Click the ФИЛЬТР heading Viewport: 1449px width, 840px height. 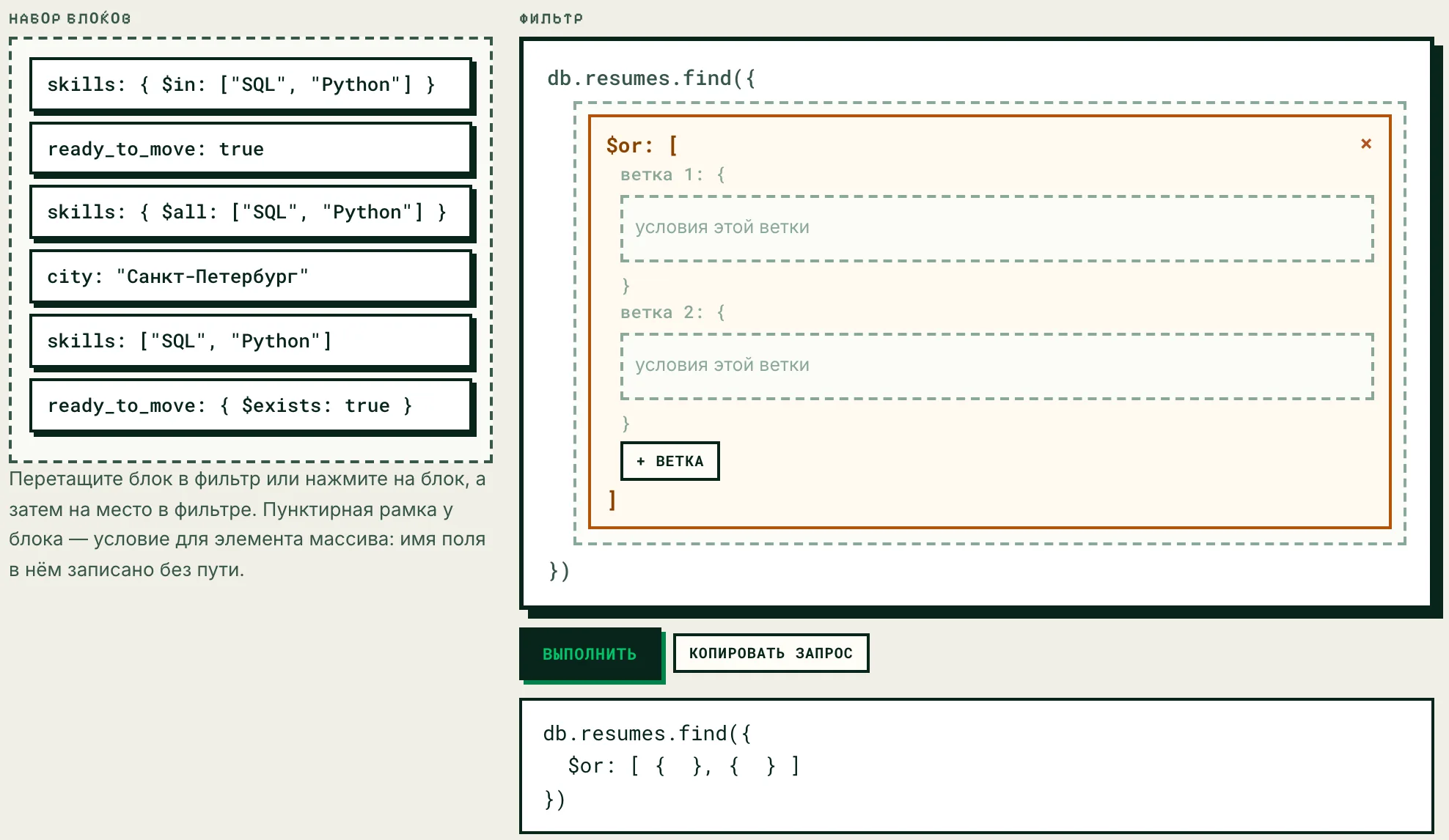coord(551,18)
